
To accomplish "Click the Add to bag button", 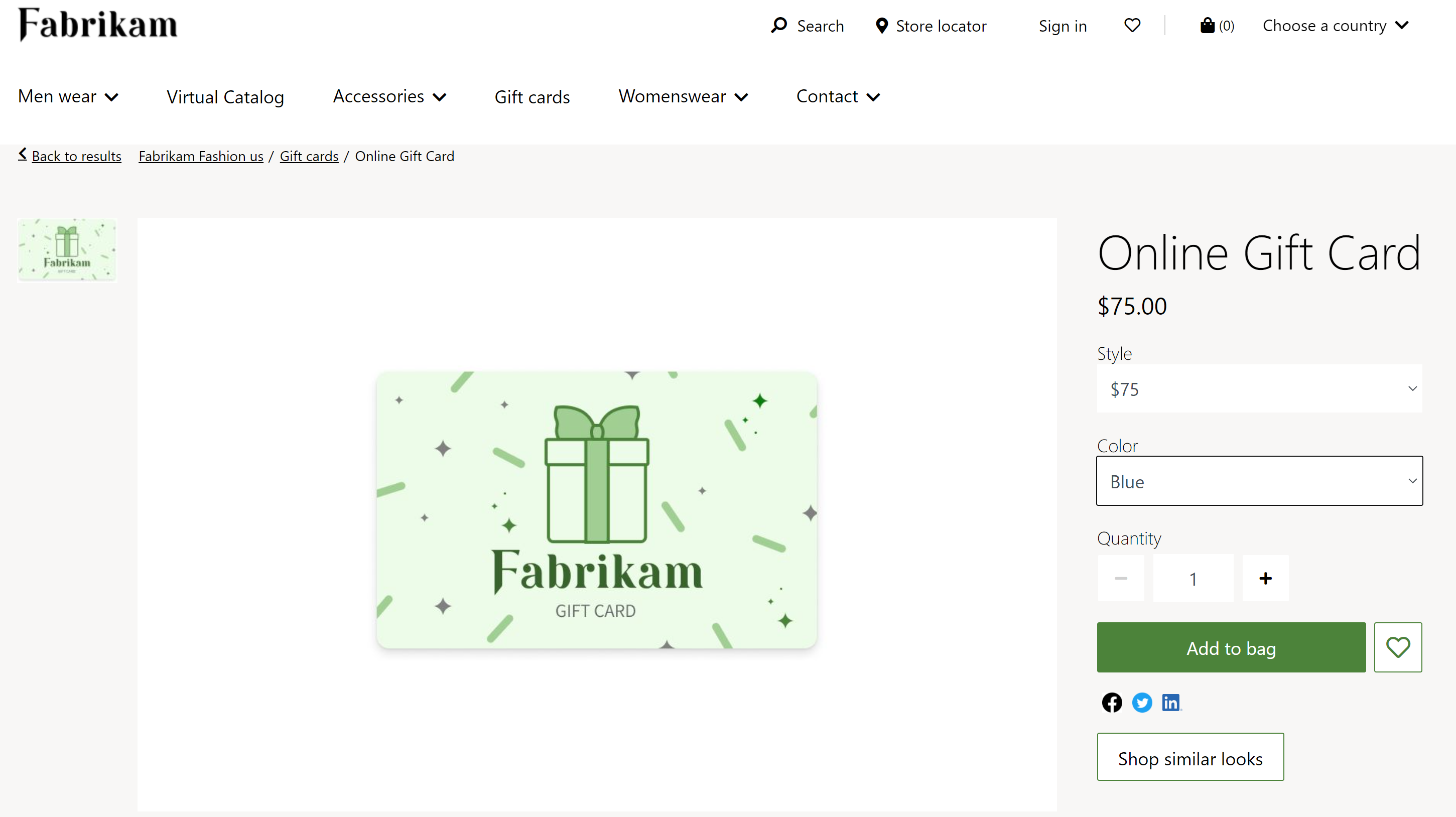I will [x=1231, y=647].
